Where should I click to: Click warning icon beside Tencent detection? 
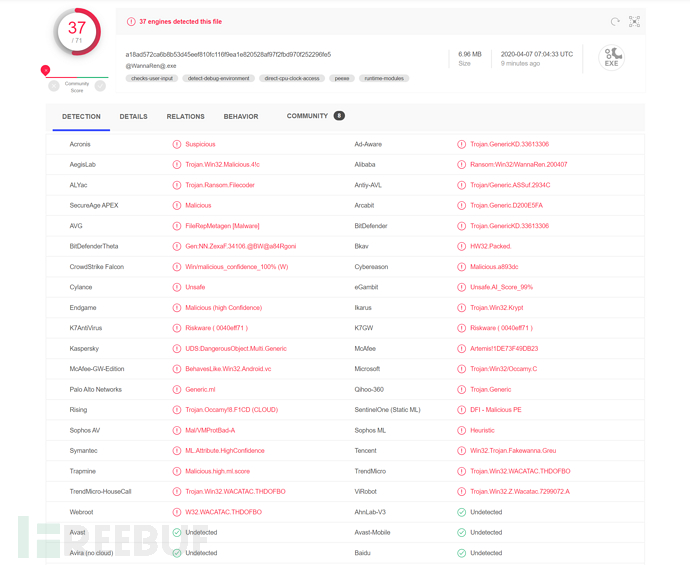[461, 451]
